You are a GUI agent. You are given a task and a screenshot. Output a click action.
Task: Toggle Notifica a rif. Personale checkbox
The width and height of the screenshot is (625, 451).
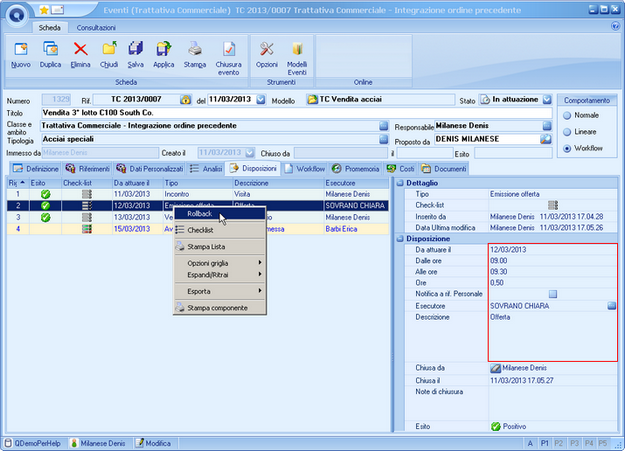pyautogui.click(x=553, y=294)
